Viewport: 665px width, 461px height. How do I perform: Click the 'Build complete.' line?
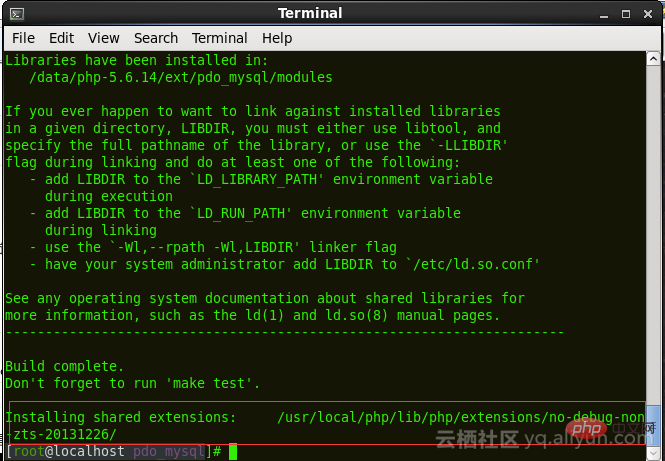click(64, 366)
